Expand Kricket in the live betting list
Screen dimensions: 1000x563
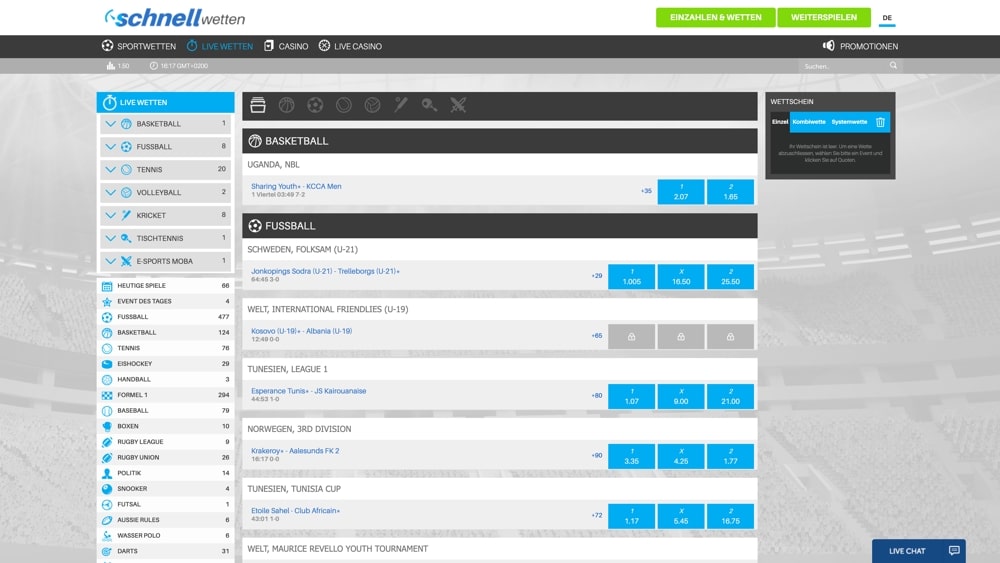coord(165,216)
